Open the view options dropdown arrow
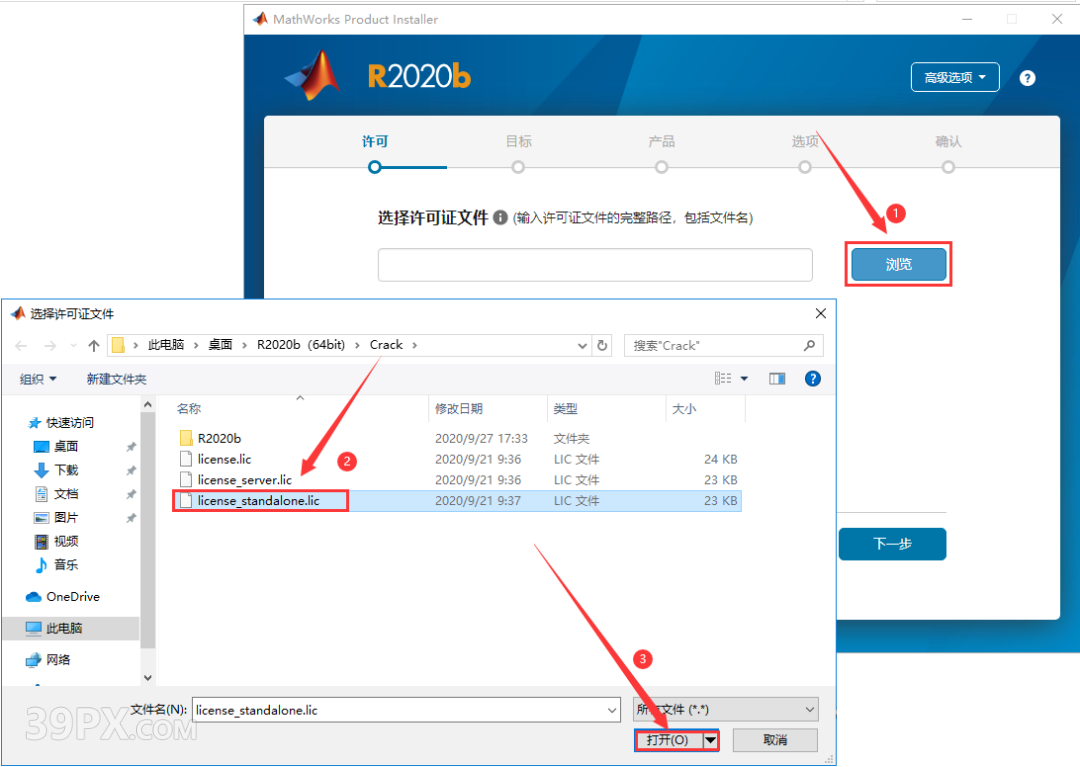This screenshot has height=767, width=1080. [744, 379]
